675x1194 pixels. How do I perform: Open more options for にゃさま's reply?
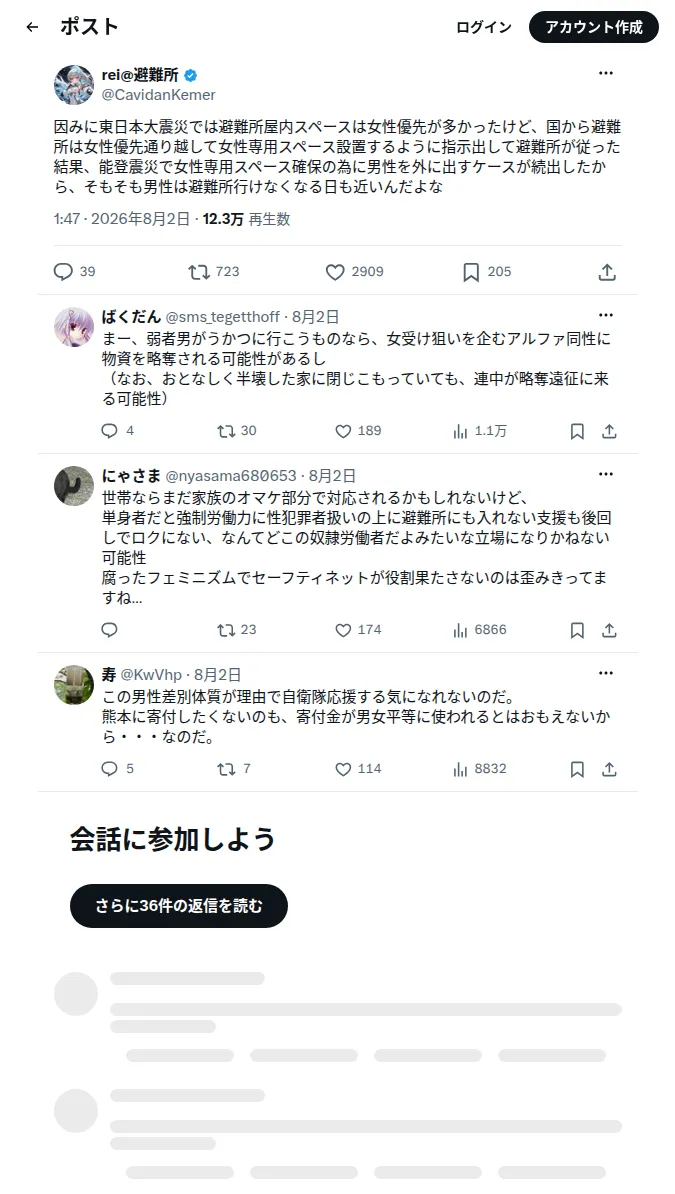pyautogui.click(x=606, y=474)
